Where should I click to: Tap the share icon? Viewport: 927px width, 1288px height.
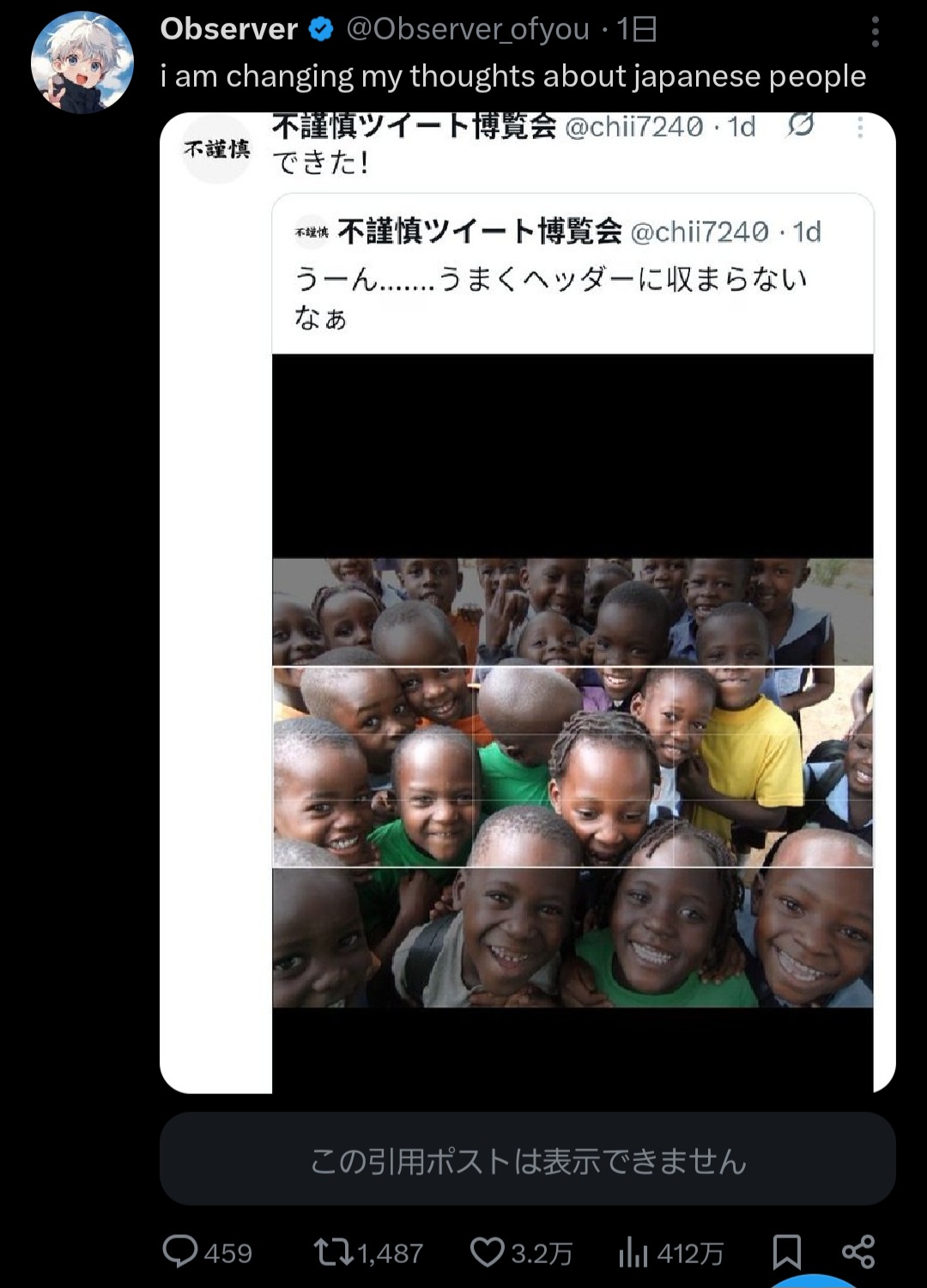coord(857,1252)
